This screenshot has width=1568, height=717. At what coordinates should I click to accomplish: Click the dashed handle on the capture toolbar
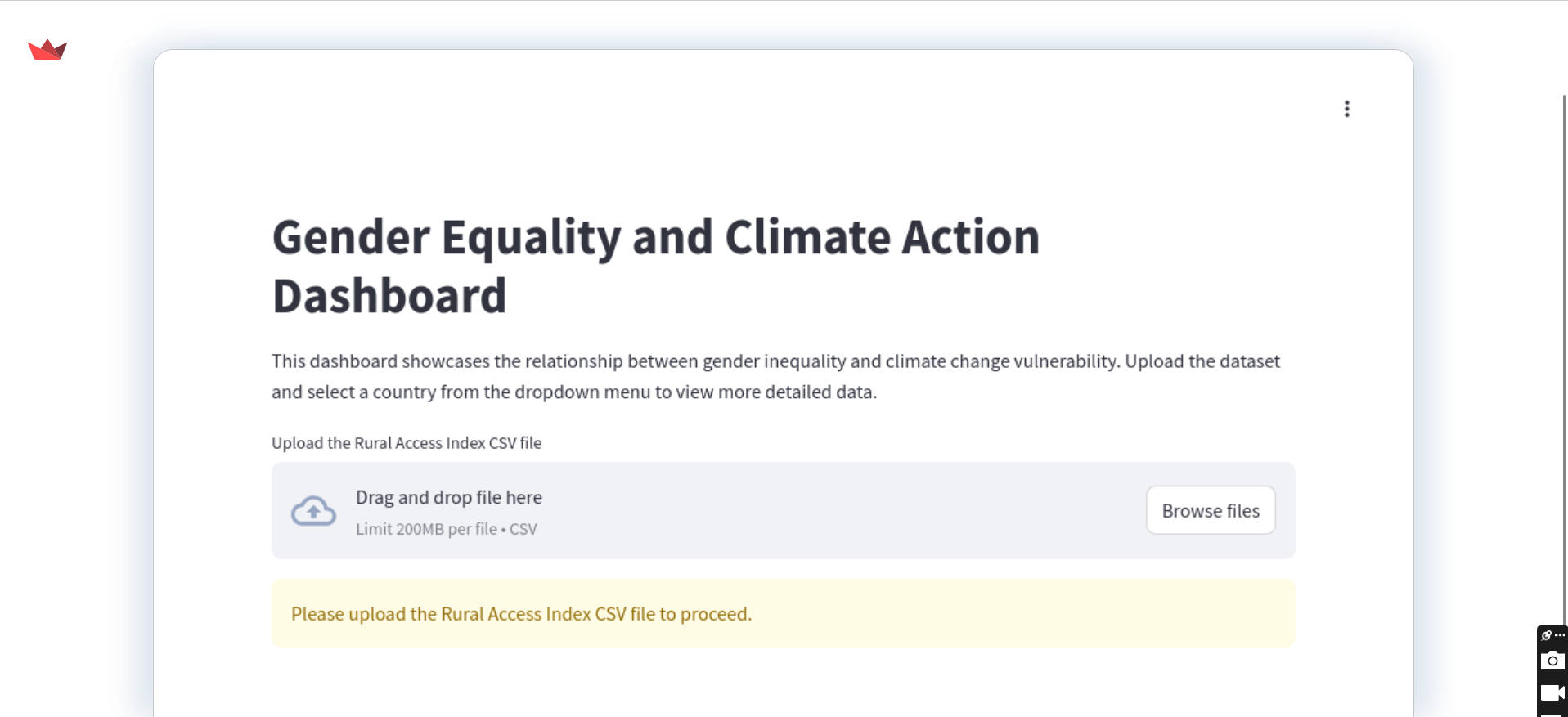1560,635
